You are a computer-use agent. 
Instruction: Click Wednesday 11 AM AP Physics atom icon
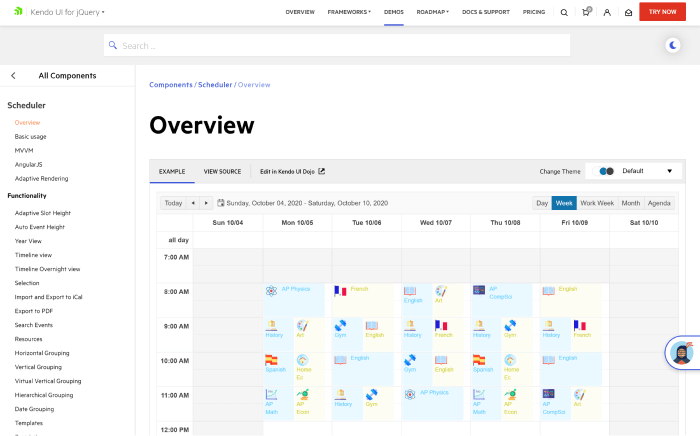pyautogui.click(x=410, y=394)
